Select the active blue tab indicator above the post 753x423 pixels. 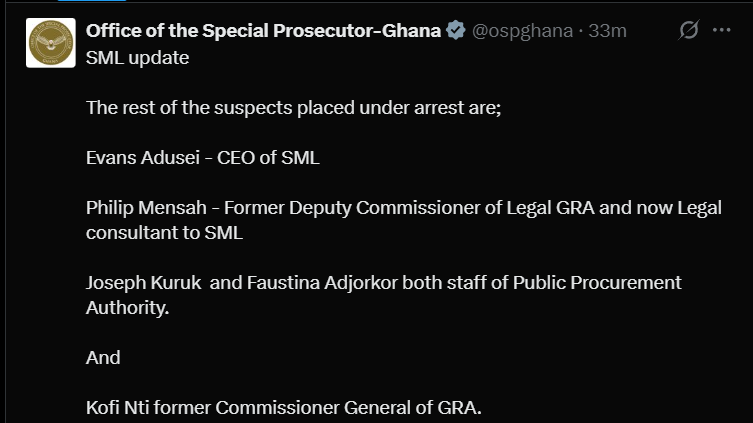(92, 0)
